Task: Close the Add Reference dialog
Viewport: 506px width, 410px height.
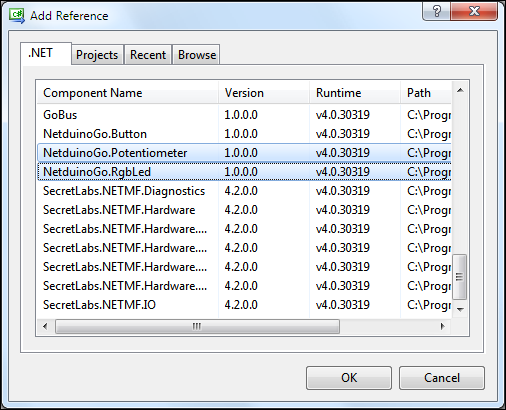Action: (x=474, y=12)
